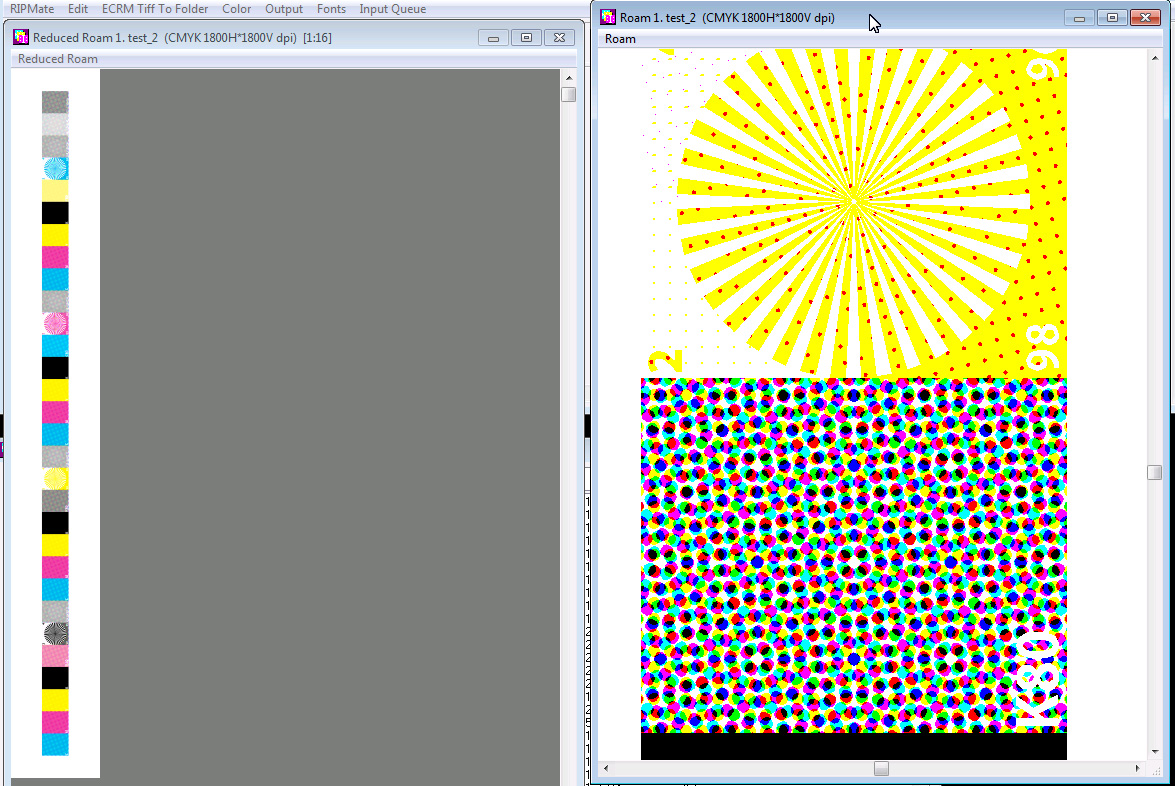The height and width of the screenshot is (786, 1175).
Task: Maximize the Reduced Roam window
Action: [526, 37]
